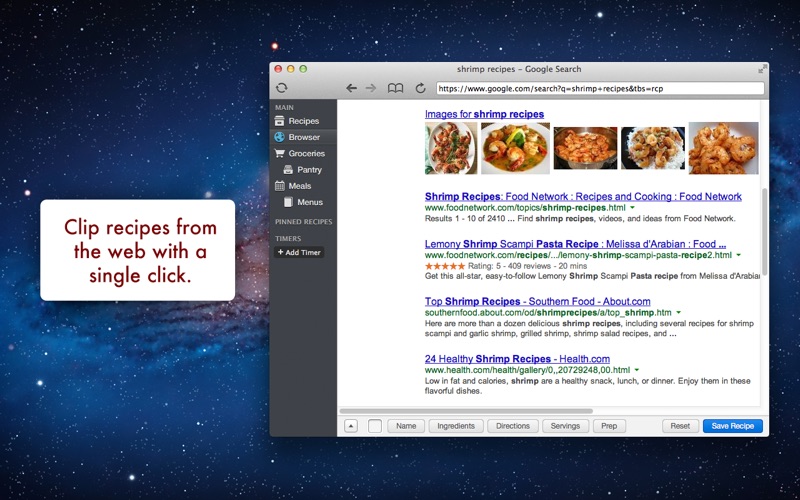The width and height of the screenshot is (800, 500).
Task: Click the TIMERS heading in the sidebar
Action: click(288, 239)
